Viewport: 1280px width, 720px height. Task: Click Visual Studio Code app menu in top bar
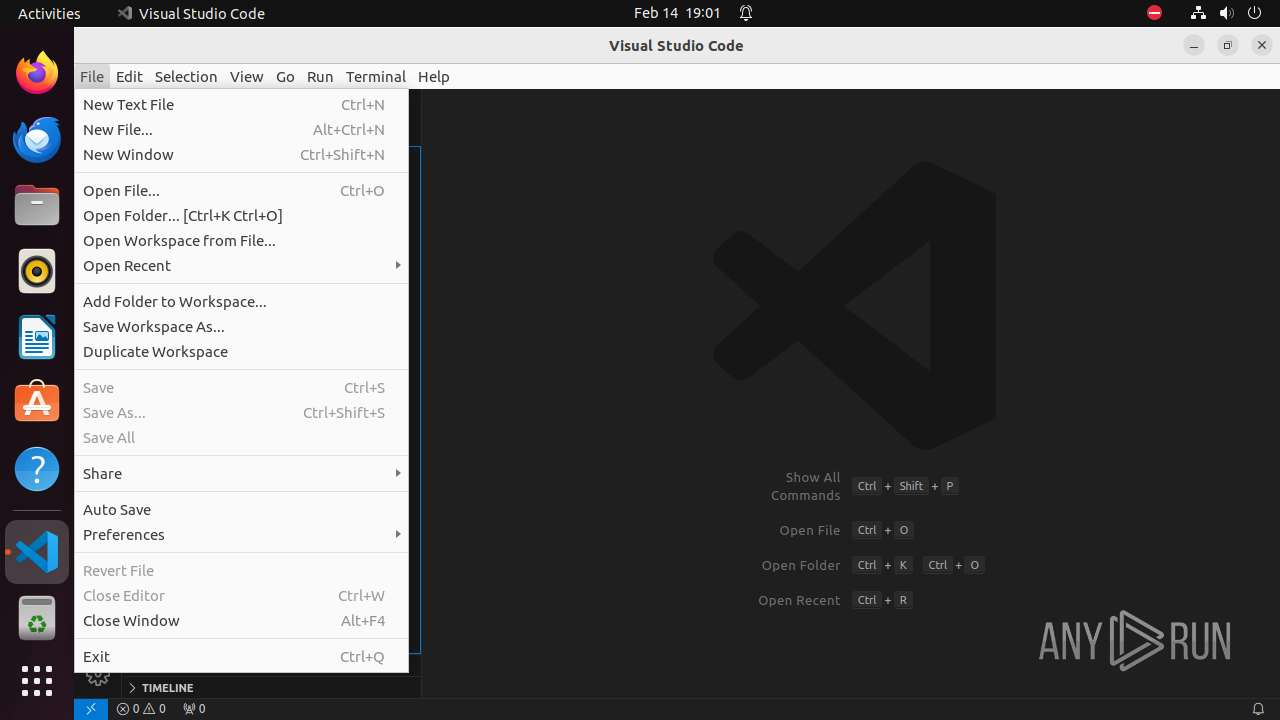[x=191, y=13]
